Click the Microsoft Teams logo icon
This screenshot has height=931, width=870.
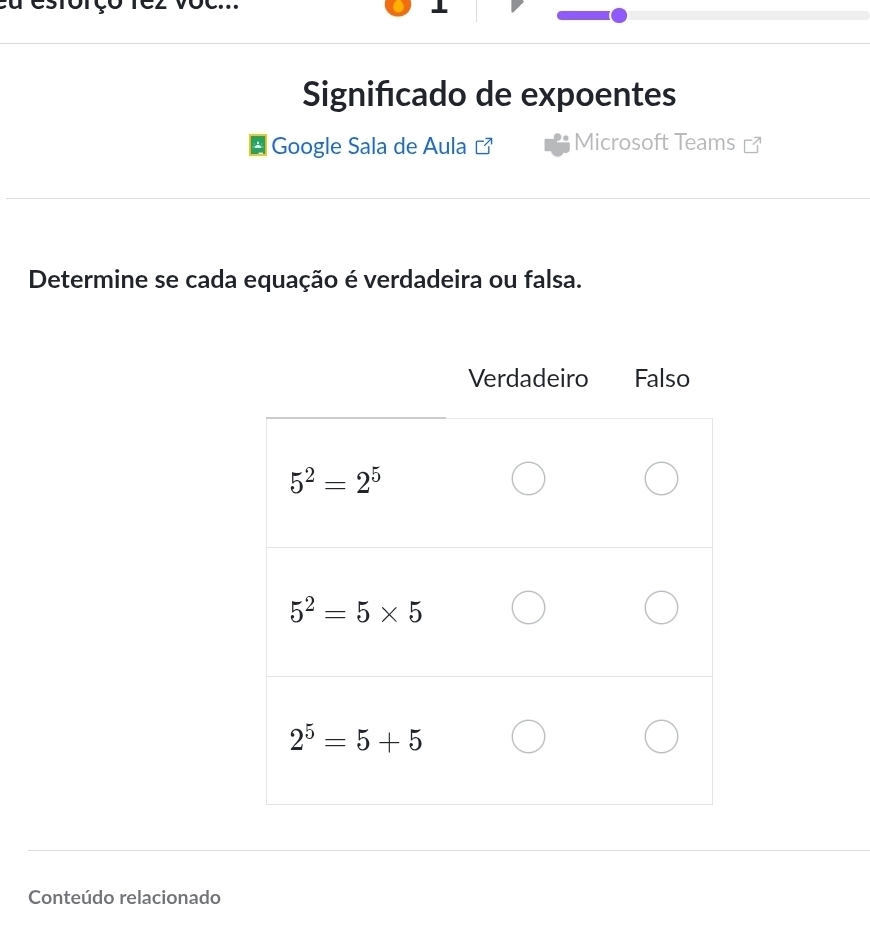(557, 145)
